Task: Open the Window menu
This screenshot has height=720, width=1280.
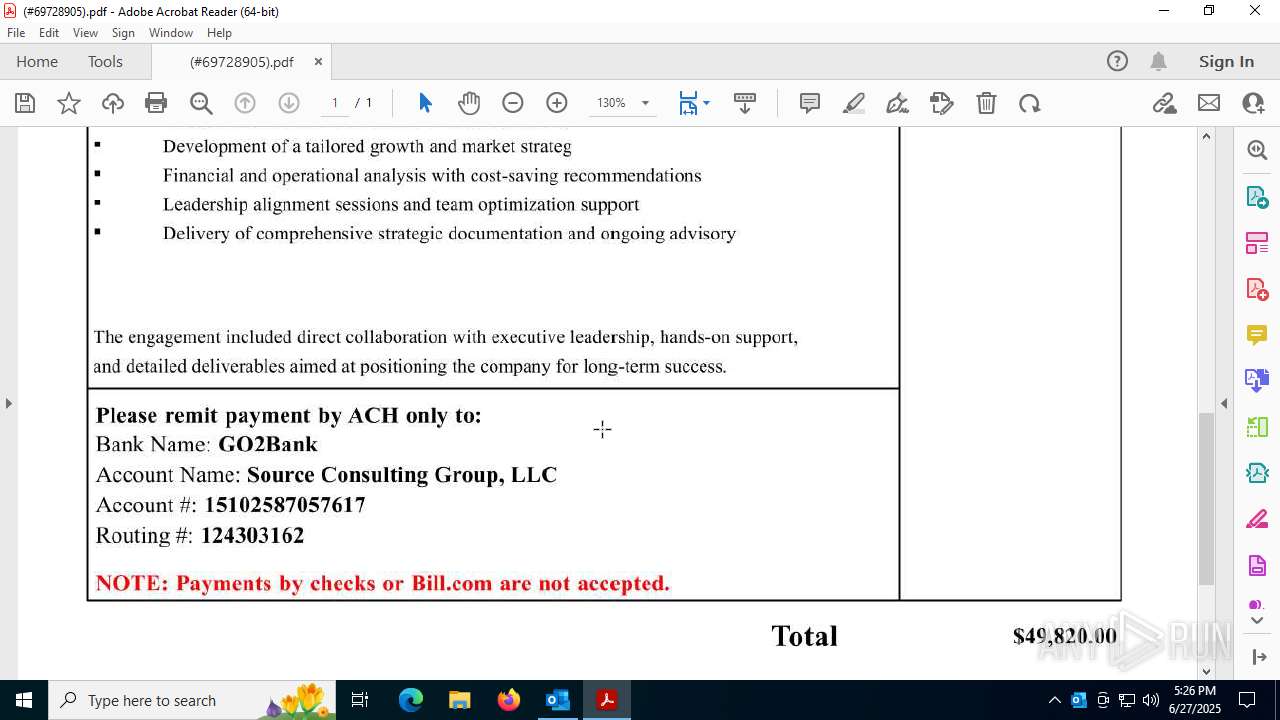Action: [171, 33]
